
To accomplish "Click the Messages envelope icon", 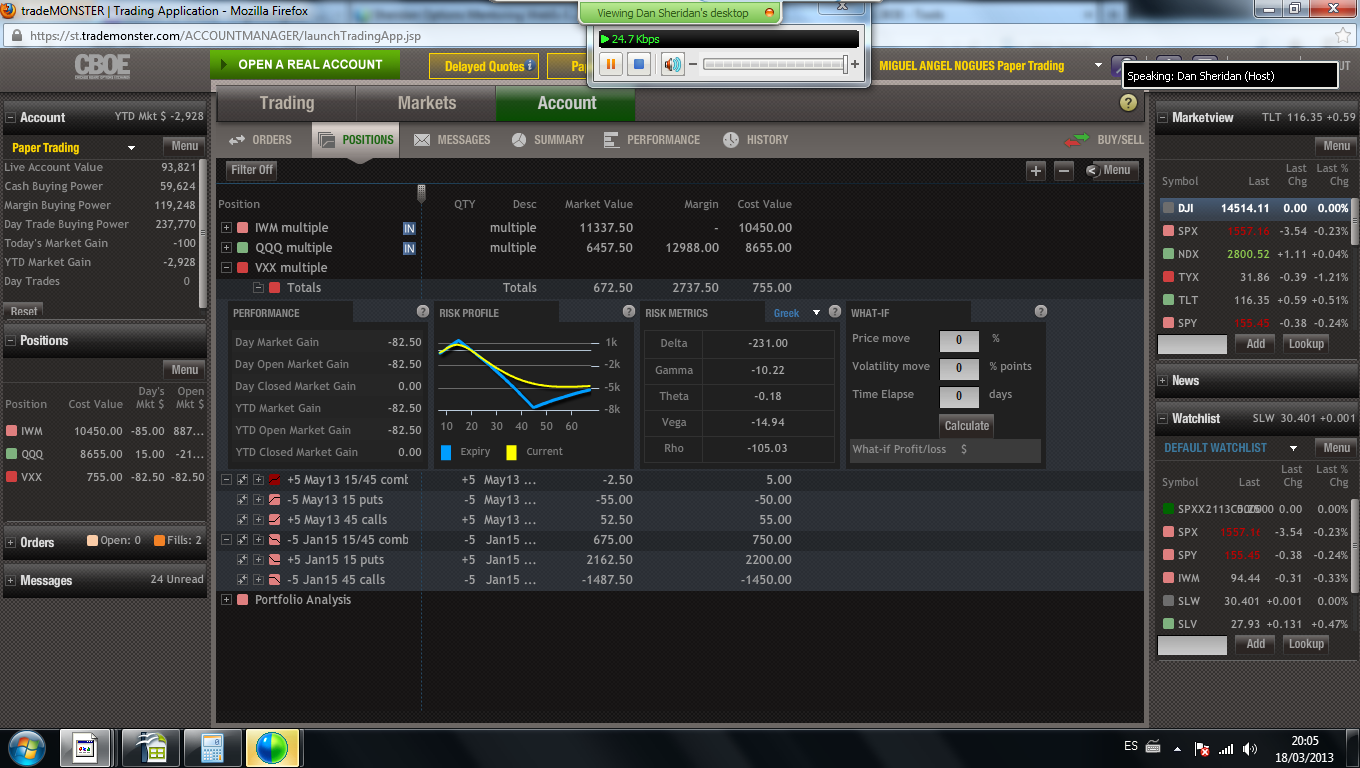I will (x=422, y=140).
